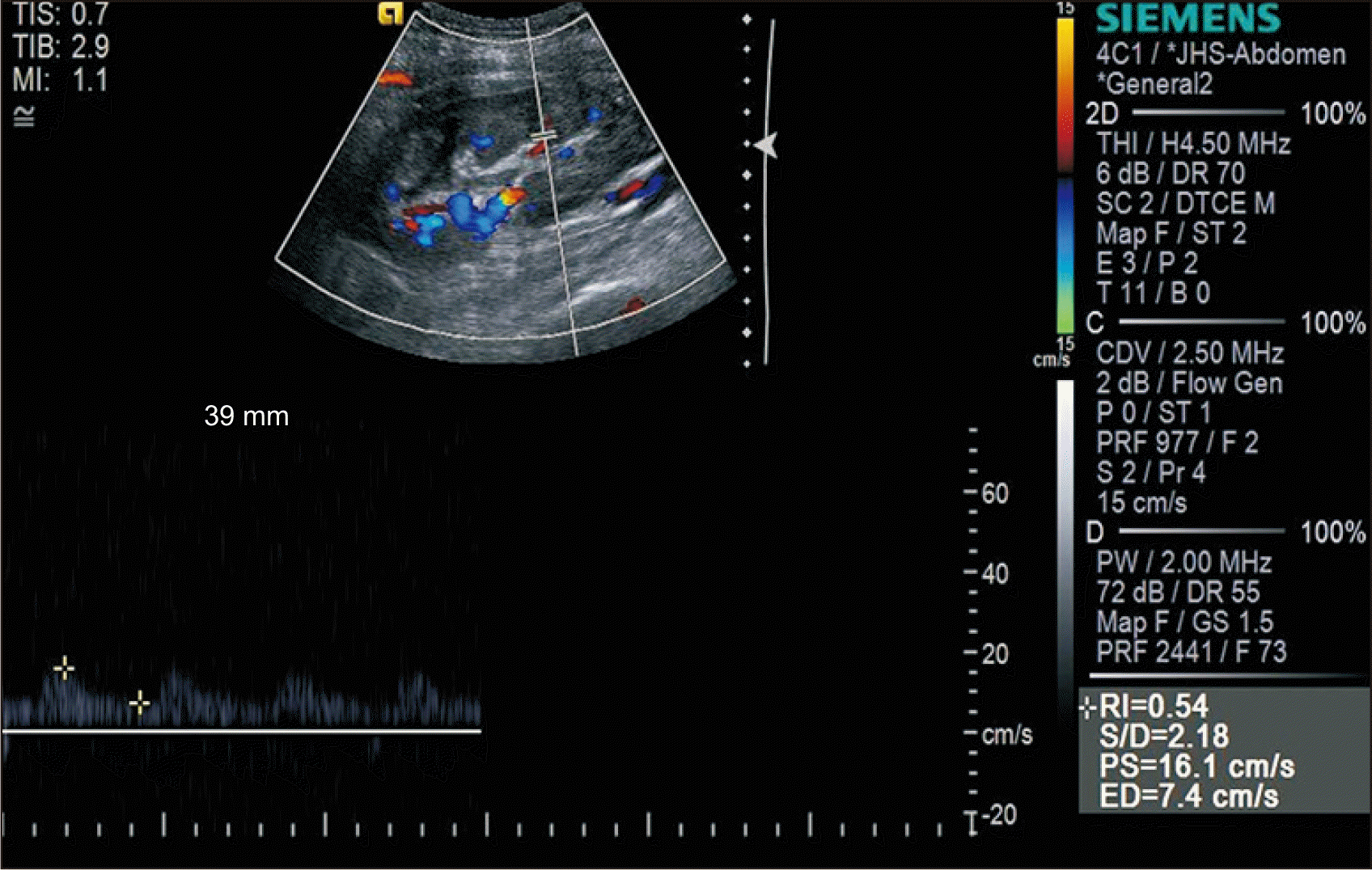Click the SC 2 / DTCE M setting

[x=1186, y=203]
